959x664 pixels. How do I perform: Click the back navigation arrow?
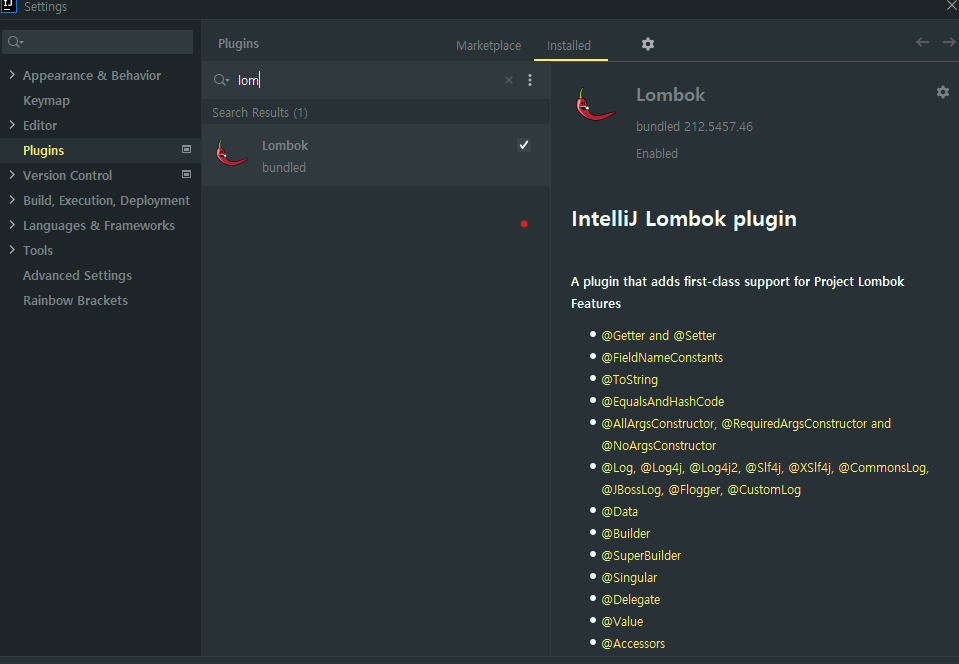[922, 42]
